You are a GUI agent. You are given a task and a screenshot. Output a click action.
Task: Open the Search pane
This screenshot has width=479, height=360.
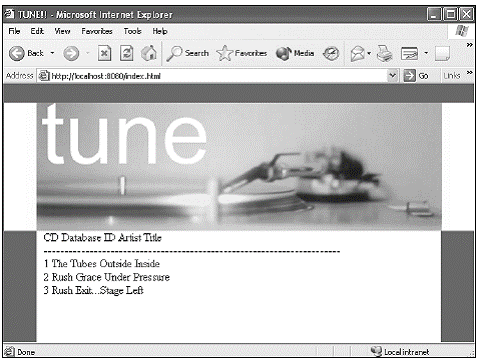(188, 53)
